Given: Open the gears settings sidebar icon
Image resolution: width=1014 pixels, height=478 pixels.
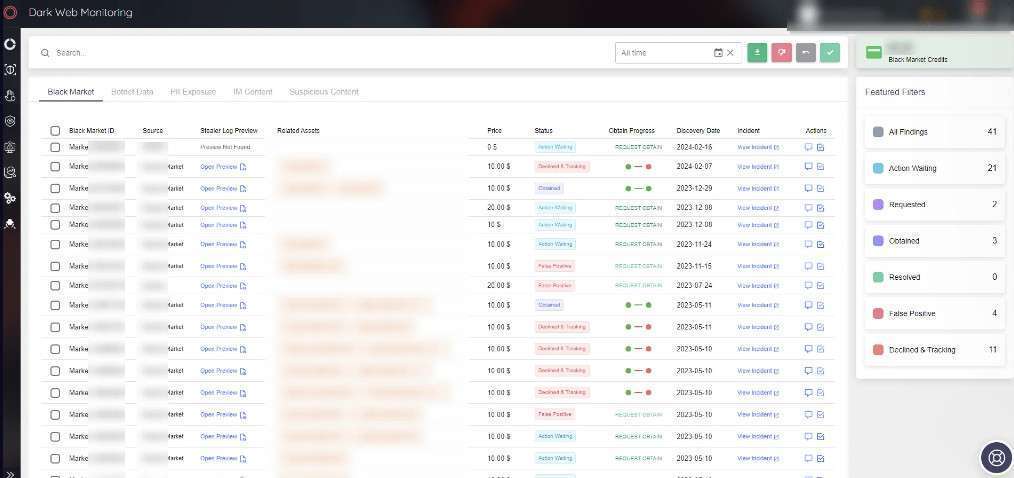Looking at the screenshot, I should [10, 198].
